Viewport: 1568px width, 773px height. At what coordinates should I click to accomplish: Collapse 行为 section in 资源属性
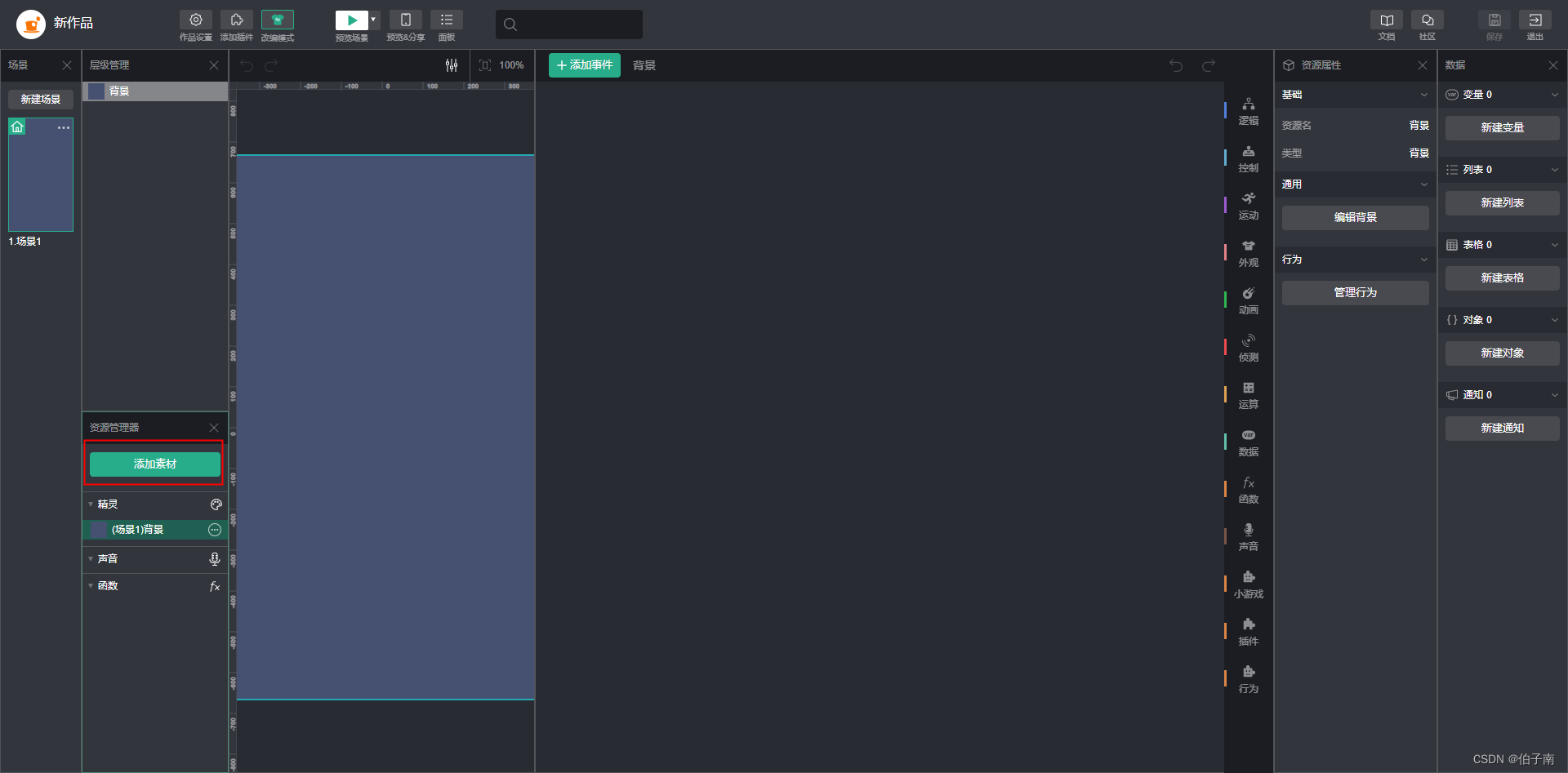1424,260
